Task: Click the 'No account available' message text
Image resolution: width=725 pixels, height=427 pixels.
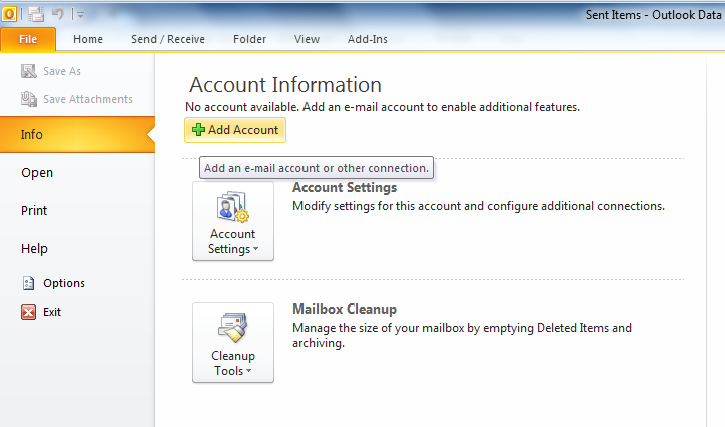Action: click(x=382, y=107)
